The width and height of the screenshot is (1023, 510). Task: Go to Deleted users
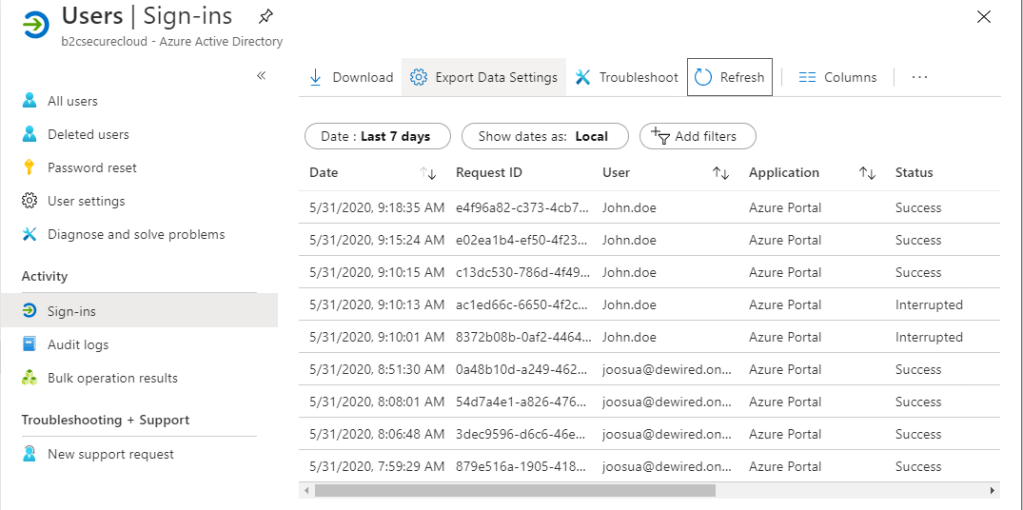tap(88, 135)
